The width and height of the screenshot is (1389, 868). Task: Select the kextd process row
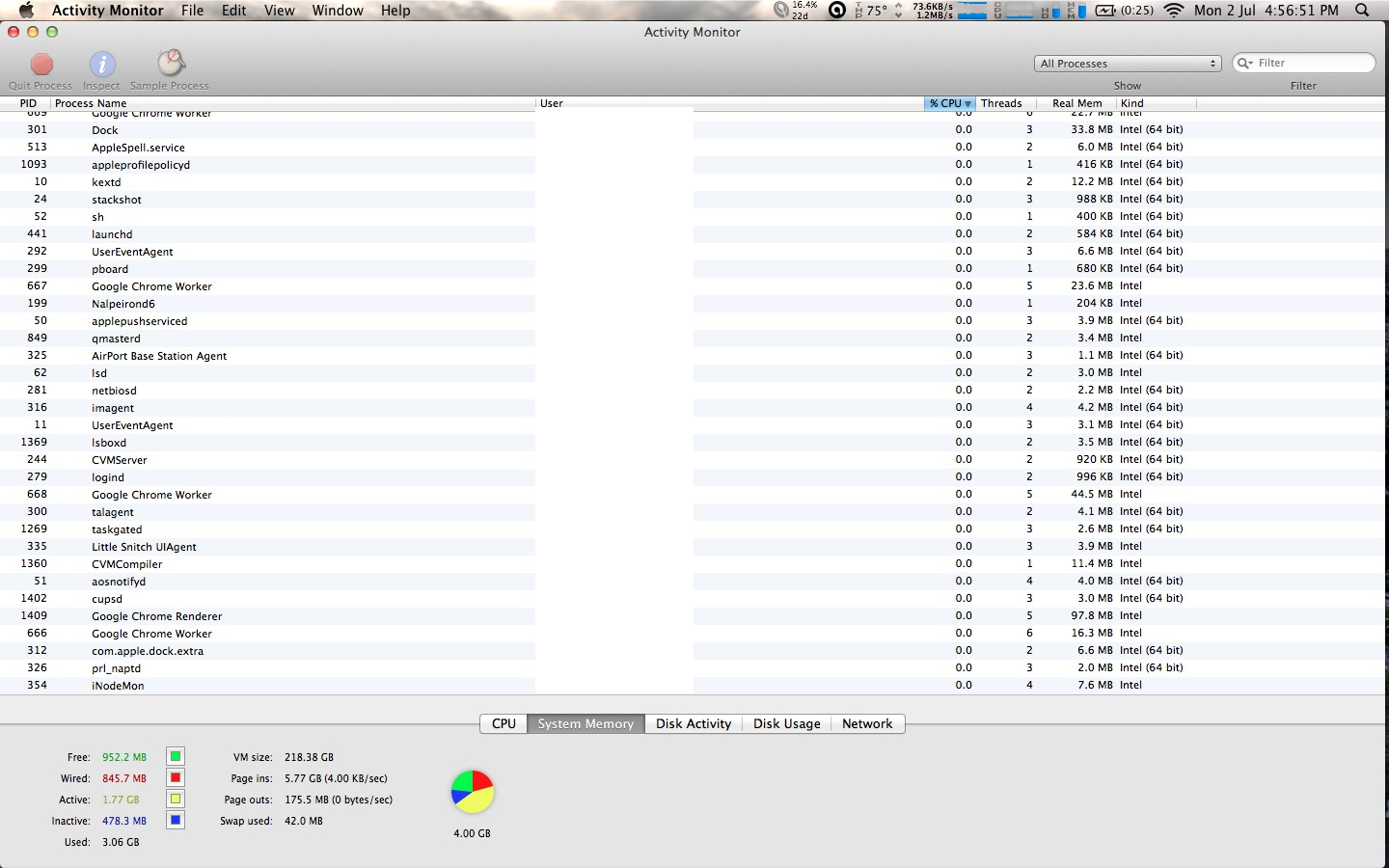[x=694, y=181]
